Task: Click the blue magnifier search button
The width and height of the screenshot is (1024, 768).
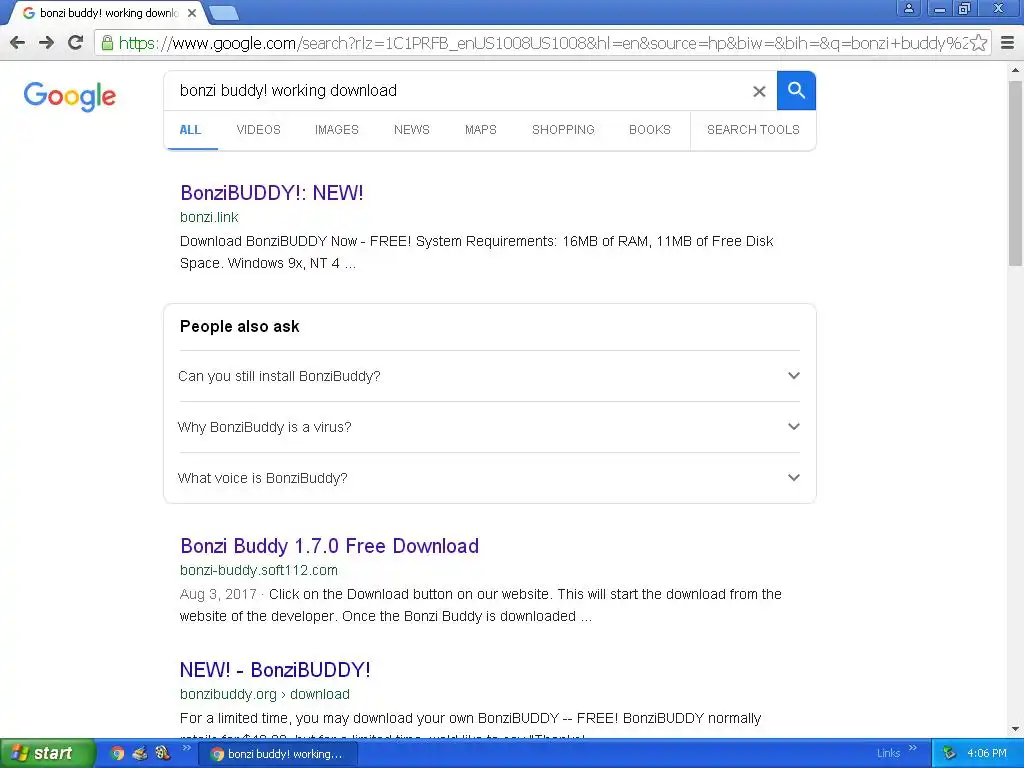Action: click(796, 91)
